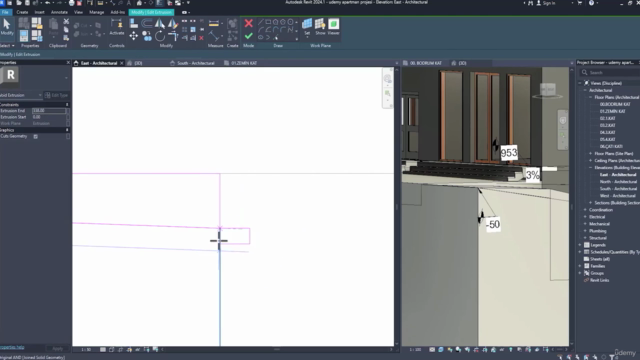Select the Copy tool in Modify panel
Viewport: 640px width, 360px height.
click(147, 37)
